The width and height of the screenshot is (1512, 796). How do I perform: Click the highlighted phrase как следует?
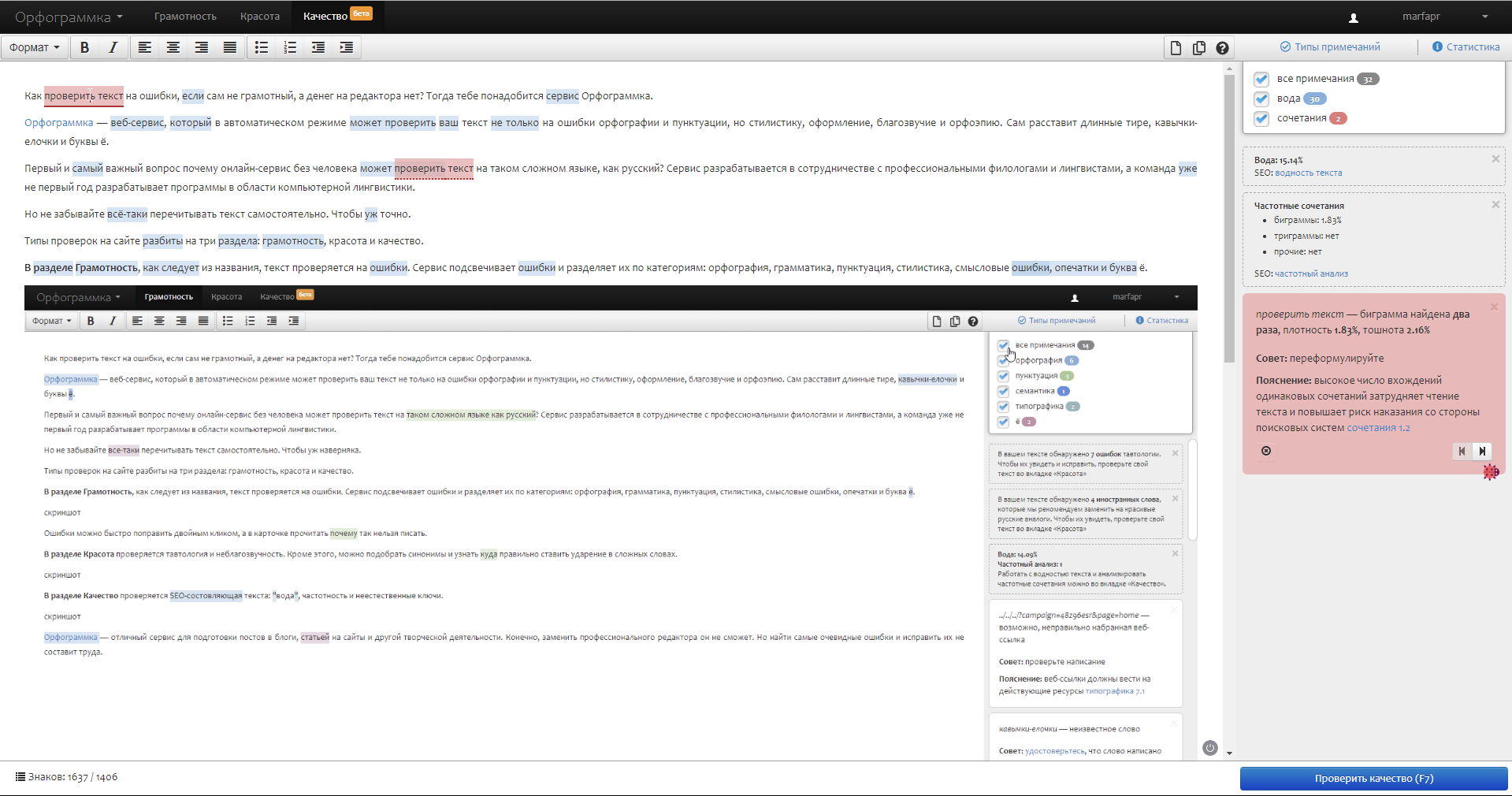[x=171, y=268]
